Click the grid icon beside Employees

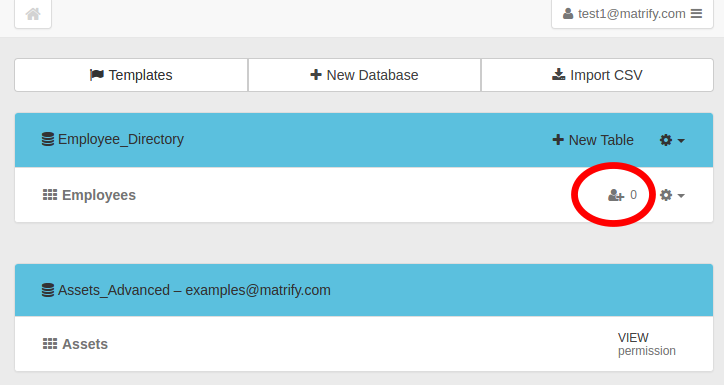point(50,195)
